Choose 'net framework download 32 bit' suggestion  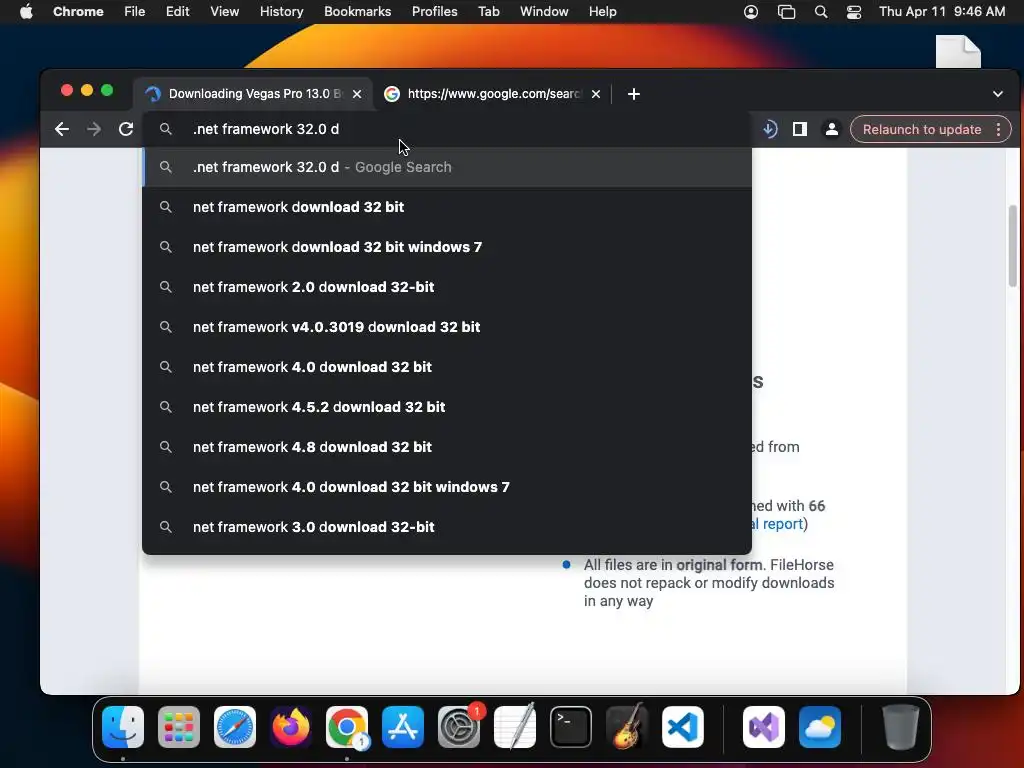(x=447, y=207)
